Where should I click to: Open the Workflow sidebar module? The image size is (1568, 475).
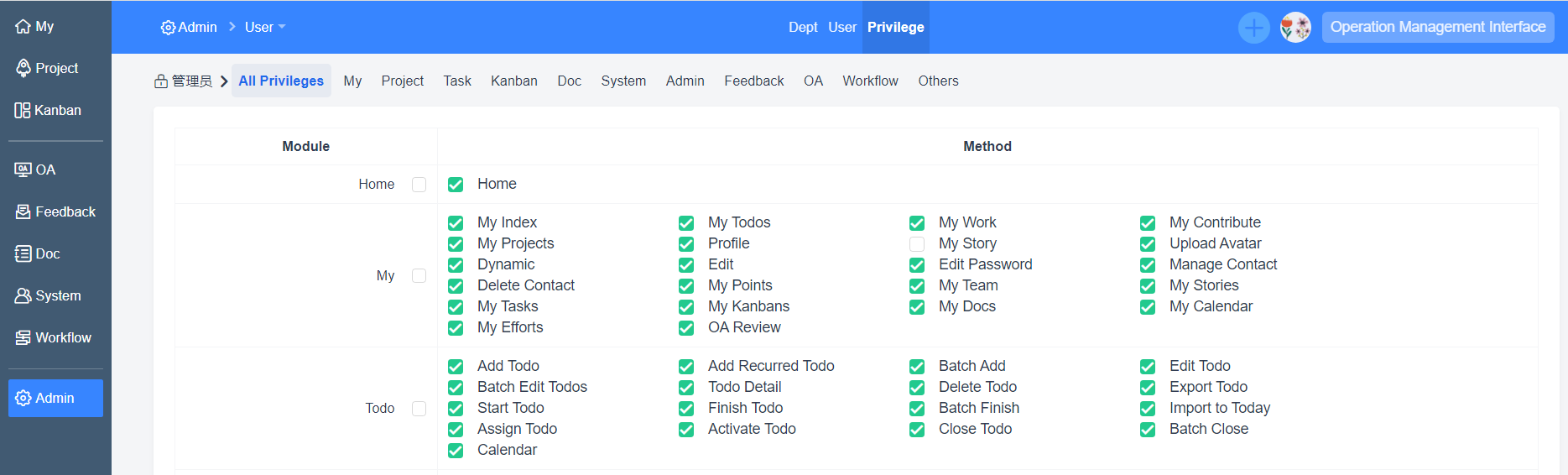click(x=54, y=338)
